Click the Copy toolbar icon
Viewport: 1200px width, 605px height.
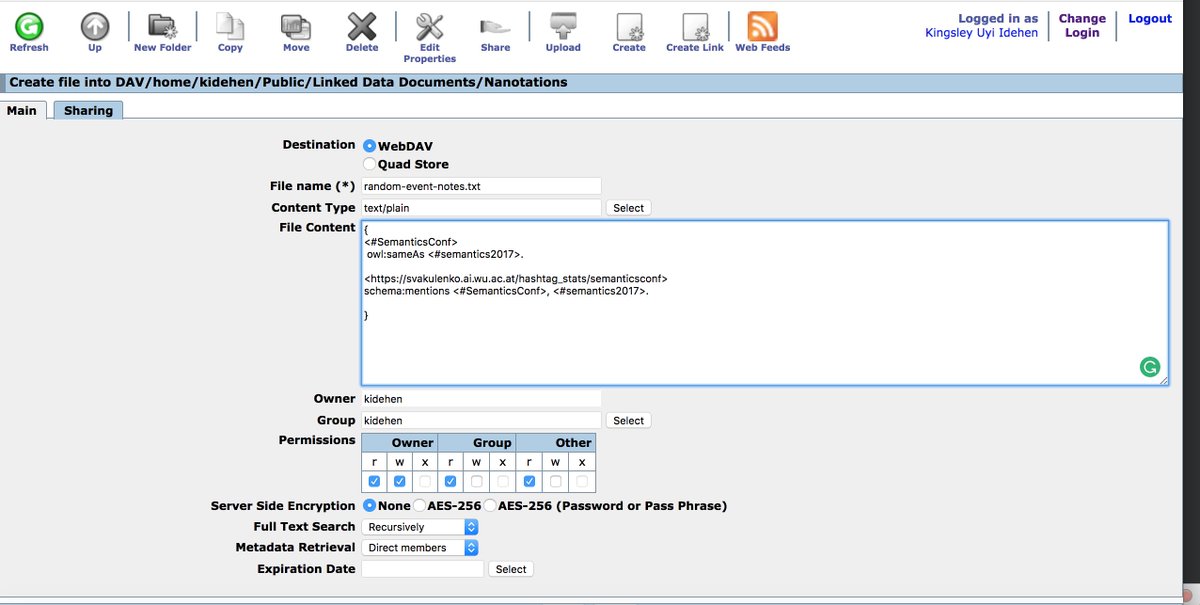pyautogui.click(x=230, y=25)
